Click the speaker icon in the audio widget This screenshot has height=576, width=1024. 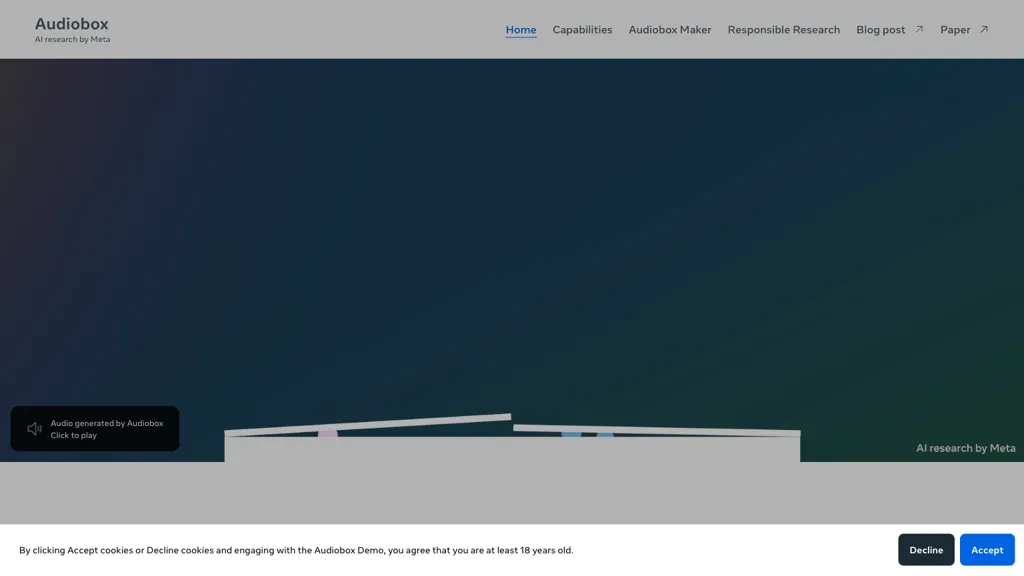click(x=34, y=429)
